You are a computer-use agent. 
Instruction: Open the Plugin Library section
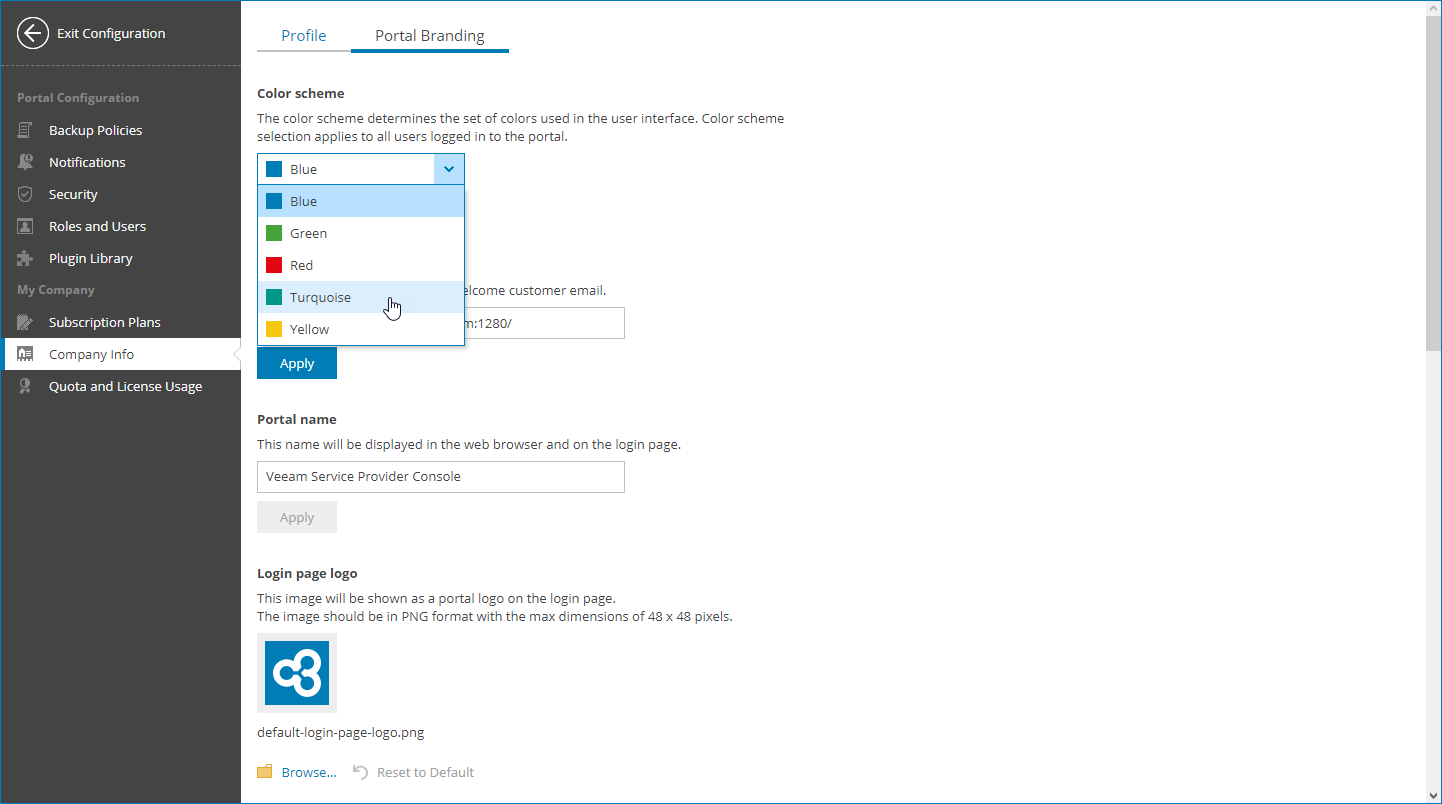[x=91, y=258]
